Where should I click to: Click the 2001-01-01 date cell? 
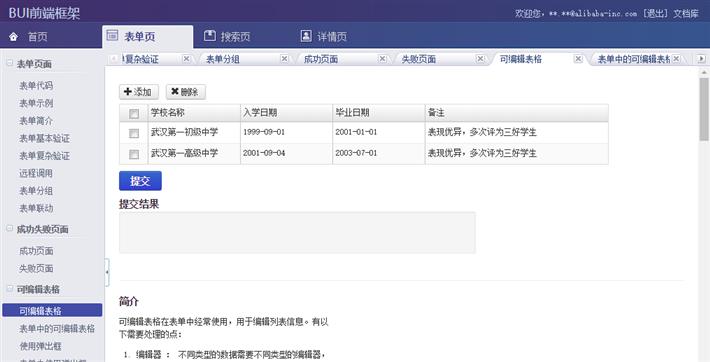click(379, 132)
